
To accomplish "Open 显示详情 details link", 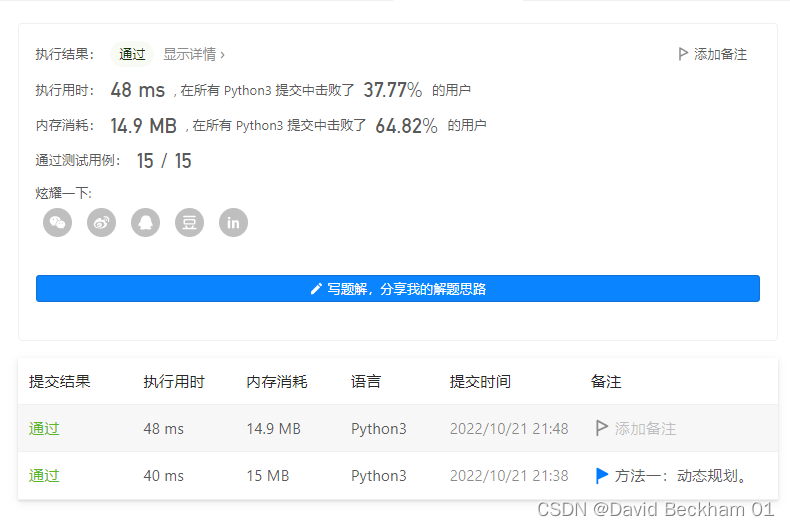I will point(194,54).
